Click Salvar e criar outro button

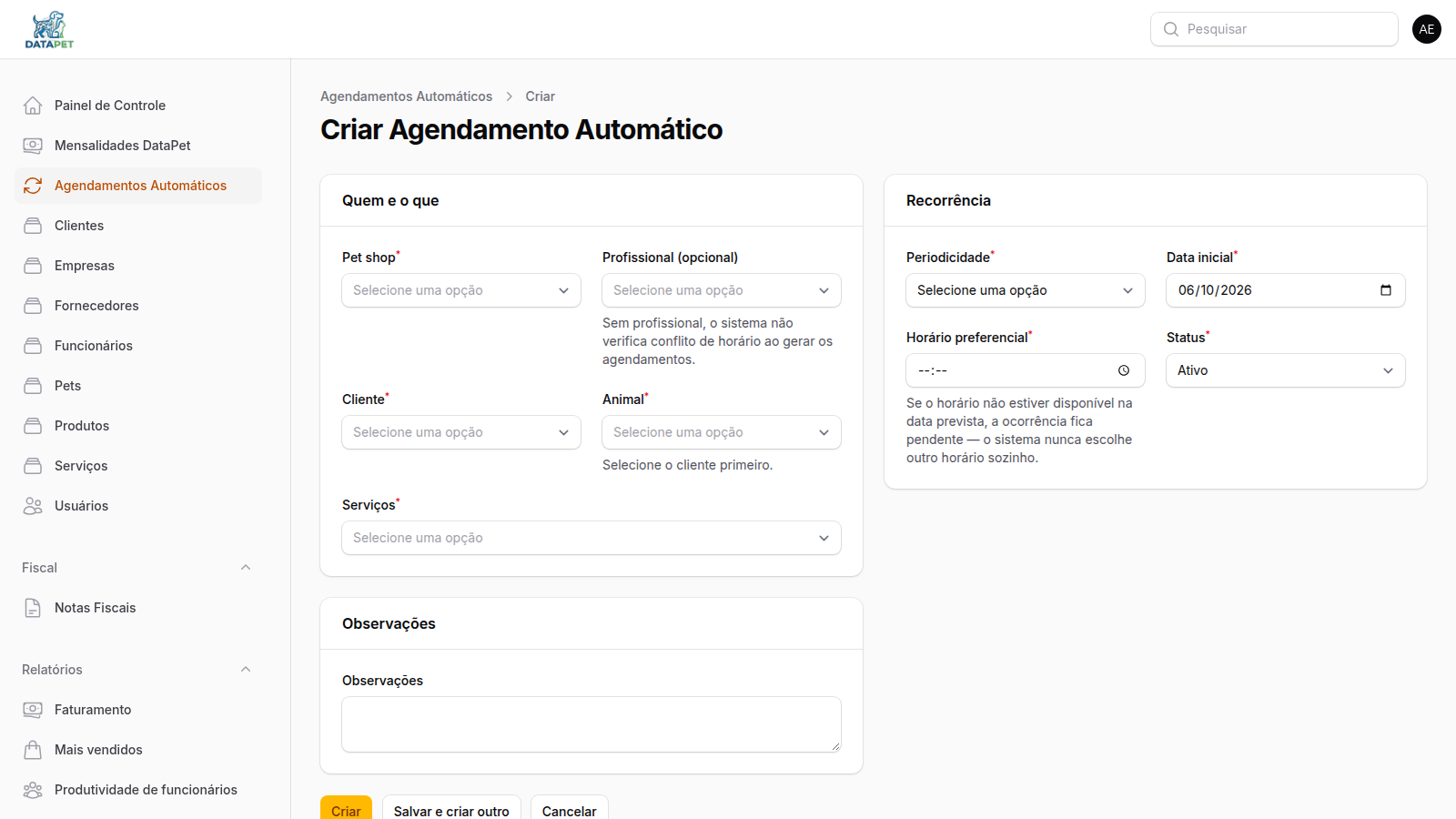pos(451,809)
